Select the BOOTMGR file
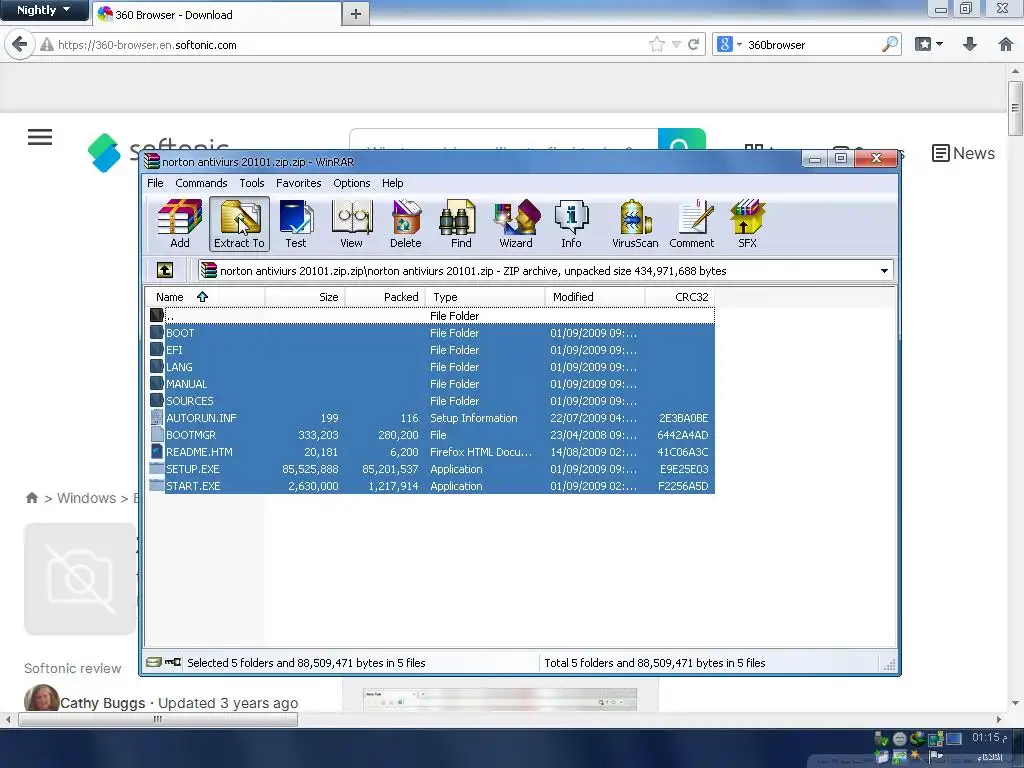 pos(432,435)
